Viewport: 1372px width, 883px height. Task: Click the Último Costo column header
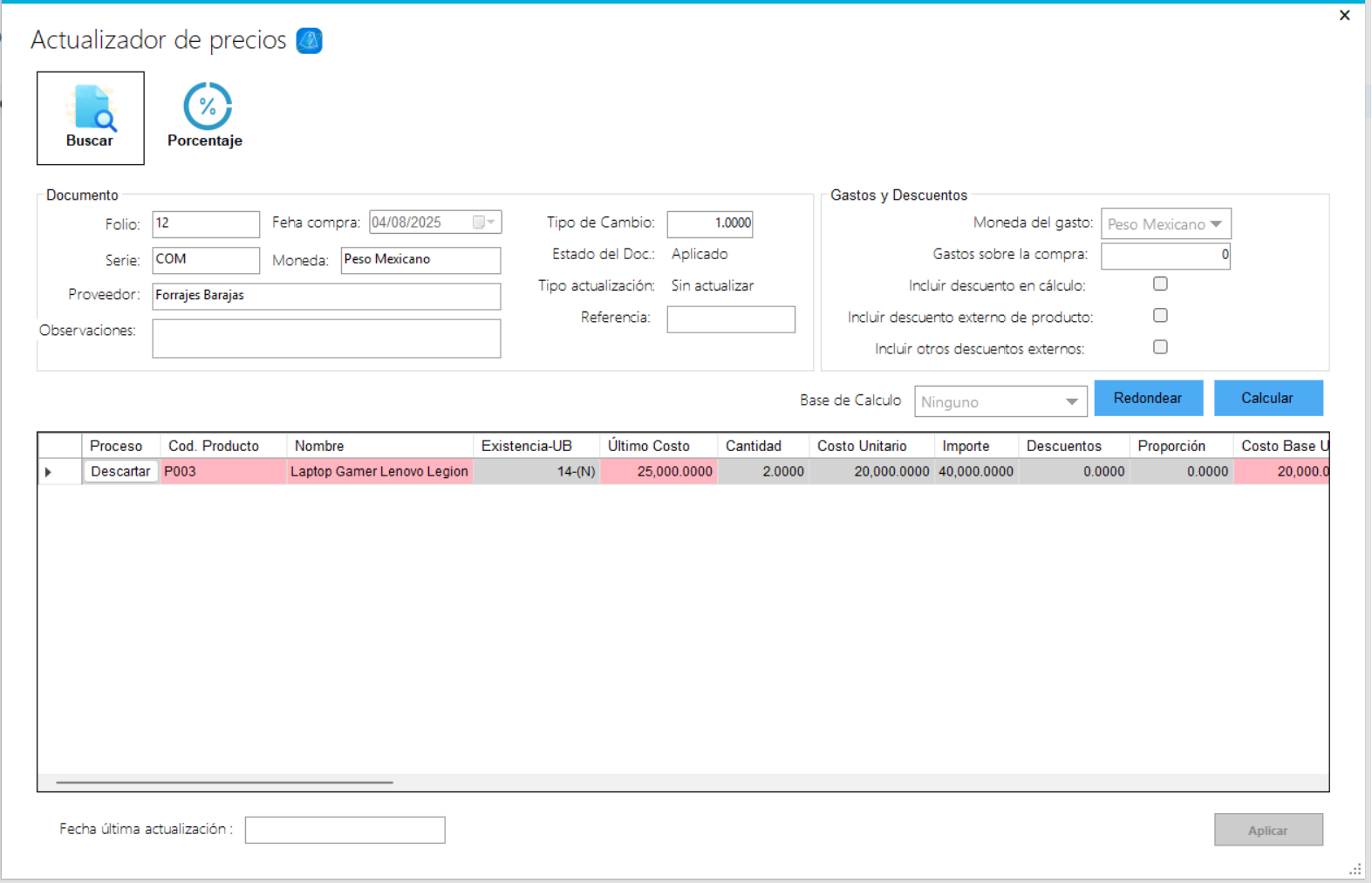(x=659, y=446)
